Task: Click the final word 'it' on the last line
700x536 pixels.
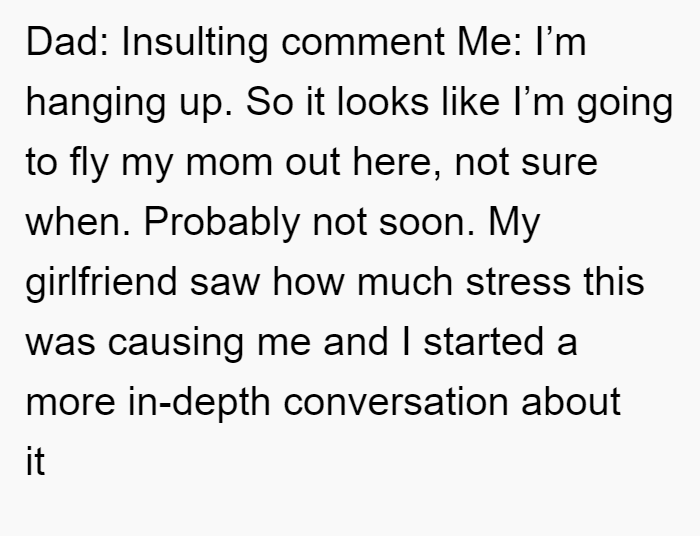Action: tap(36, 462)
